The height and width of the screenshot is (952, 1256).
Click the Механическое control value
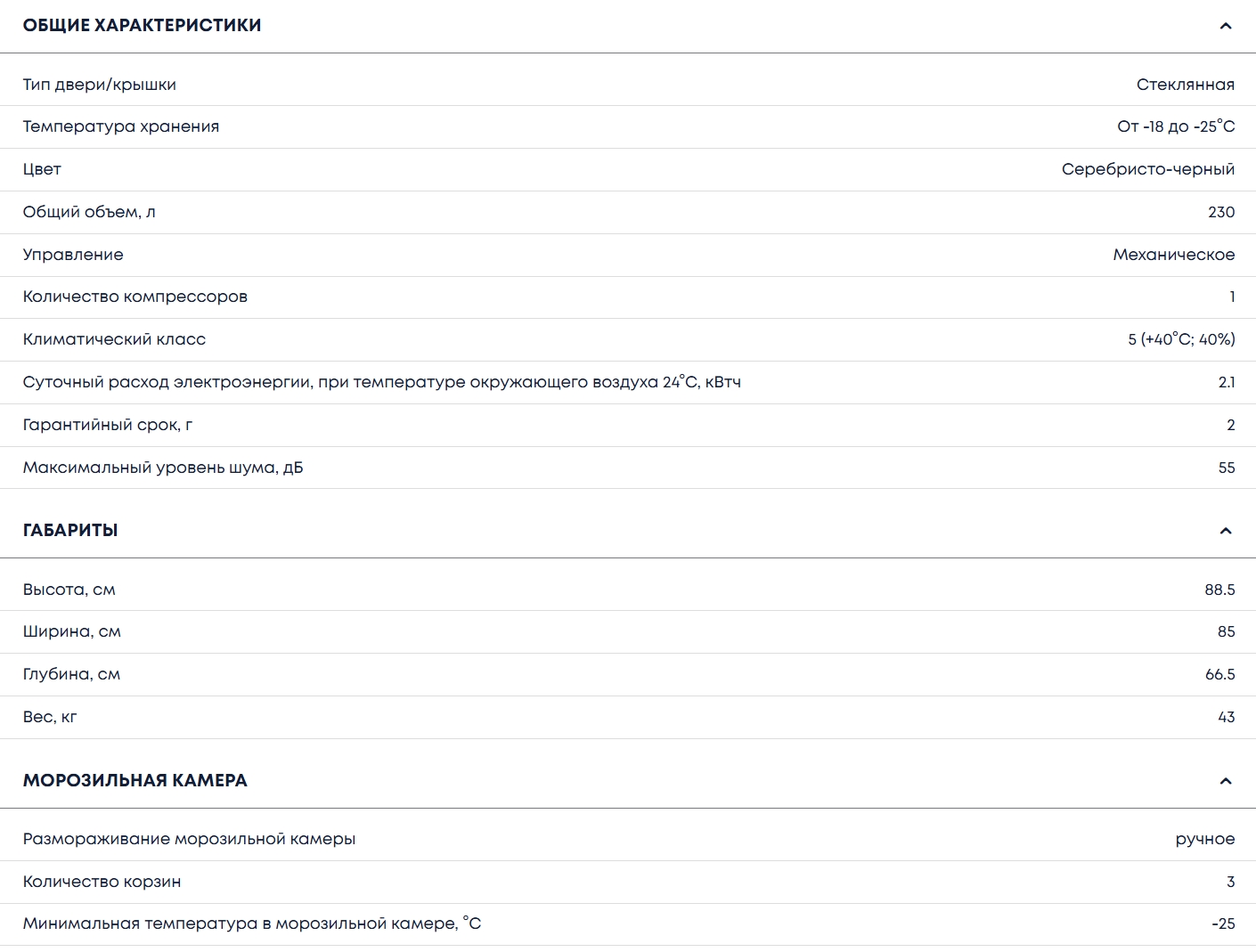(1173, 255)
